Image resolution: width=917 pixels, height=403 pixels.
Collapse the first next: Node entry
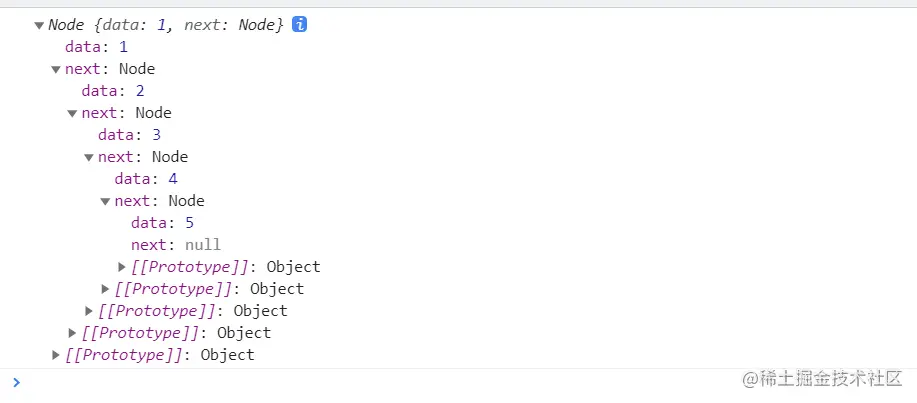point(56,70)
